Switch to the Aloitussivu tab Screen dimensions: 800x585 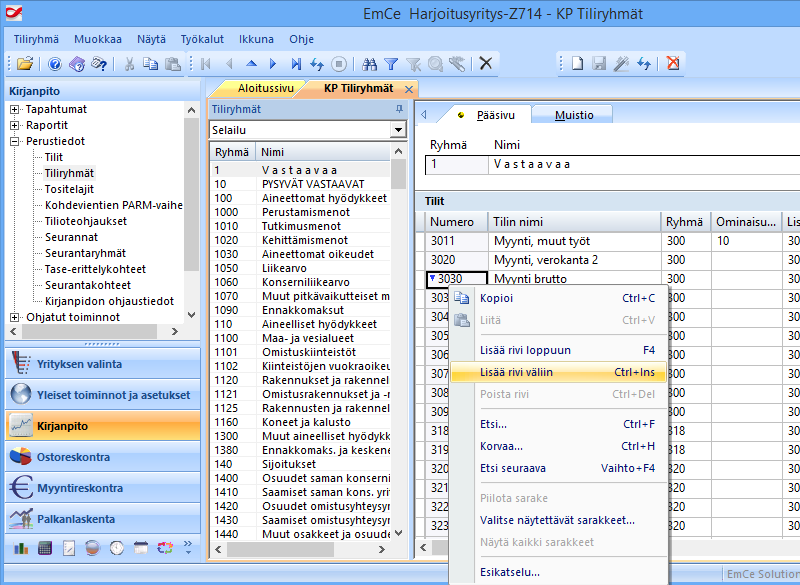265,88
